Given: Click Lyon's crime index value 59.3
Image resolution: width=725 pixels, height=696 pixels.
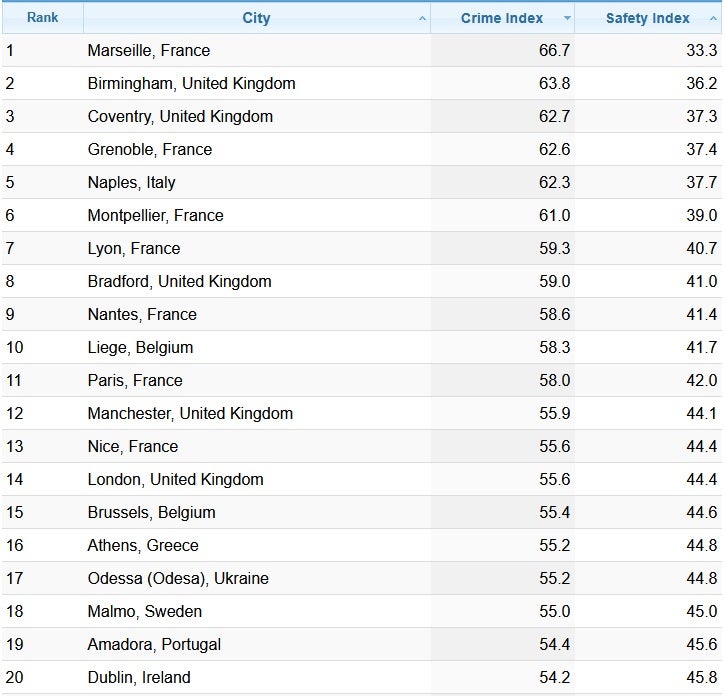Looking at the screenshot, I should pyautogui.click(x=554, y=248).
